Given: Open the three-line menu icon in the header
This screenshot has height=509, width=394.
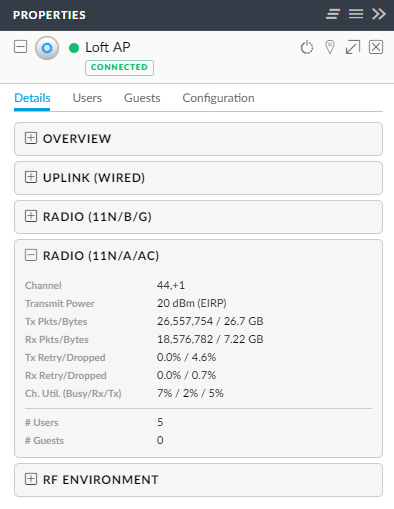Looking at the screenshot, I should tap(356, 14).
